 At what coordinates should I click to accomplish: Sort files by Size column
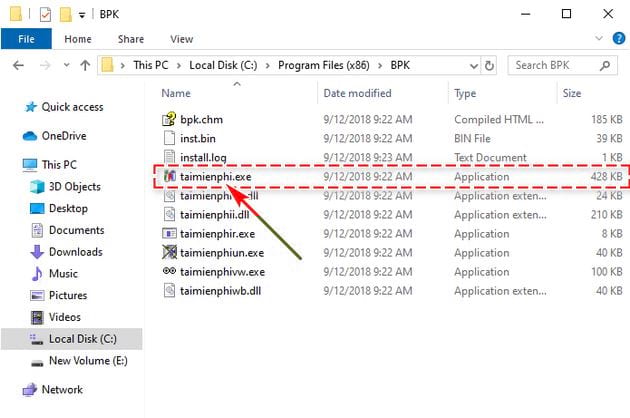pos(572,93)
